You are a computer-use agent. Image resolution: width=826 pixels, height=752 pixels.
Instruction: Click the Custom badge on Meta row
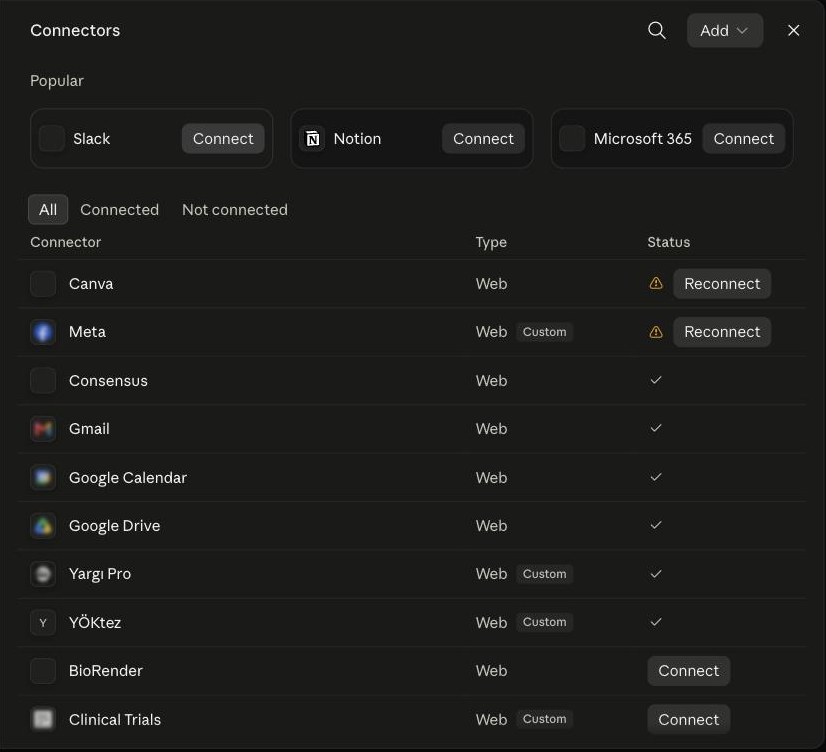(x=544, y=332)
